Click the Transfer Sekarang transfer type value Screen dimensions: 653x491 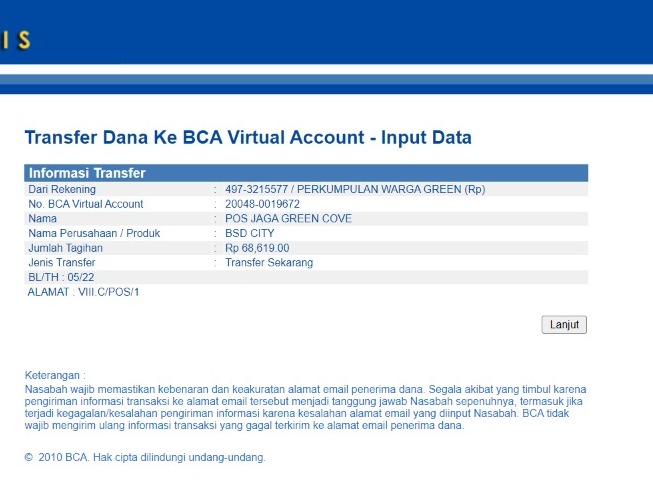coord(269,262)
